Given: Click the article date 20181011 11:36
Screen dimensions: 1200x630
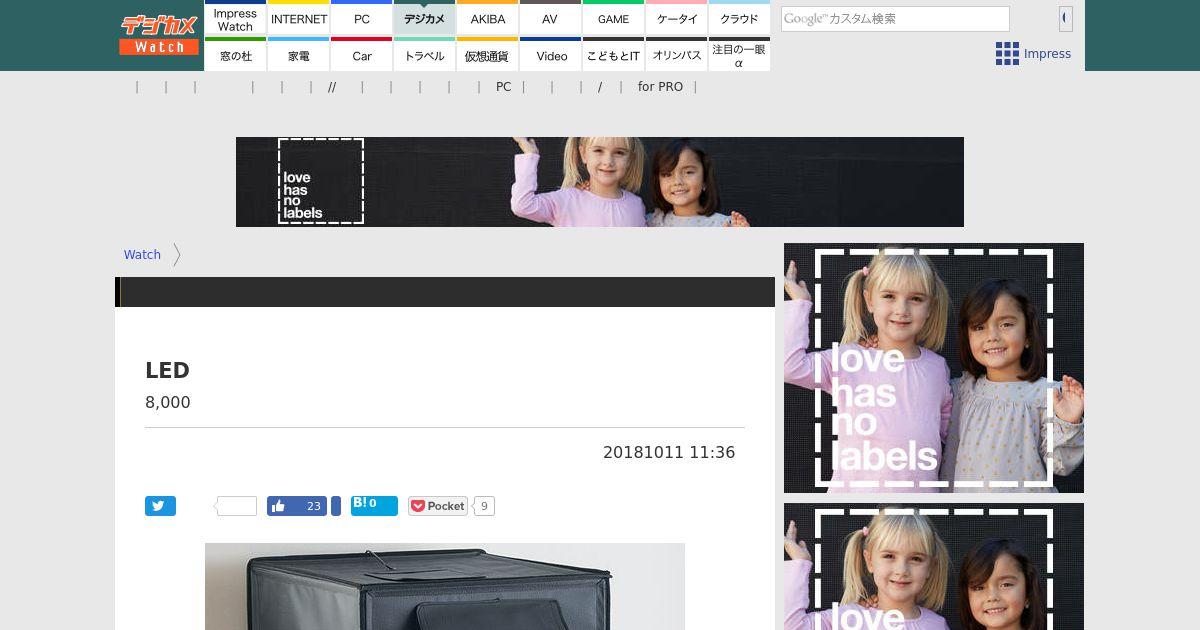Looking at the screenshot, I should point(669,452).
